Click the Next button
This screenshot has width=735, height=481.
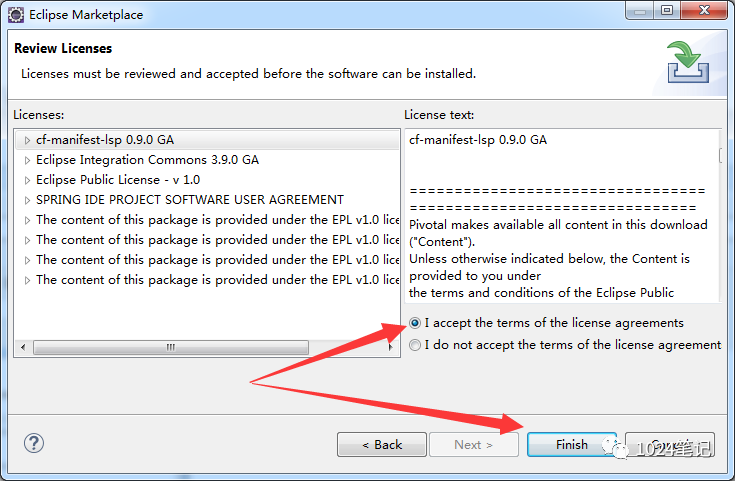(x=473, y=445)
